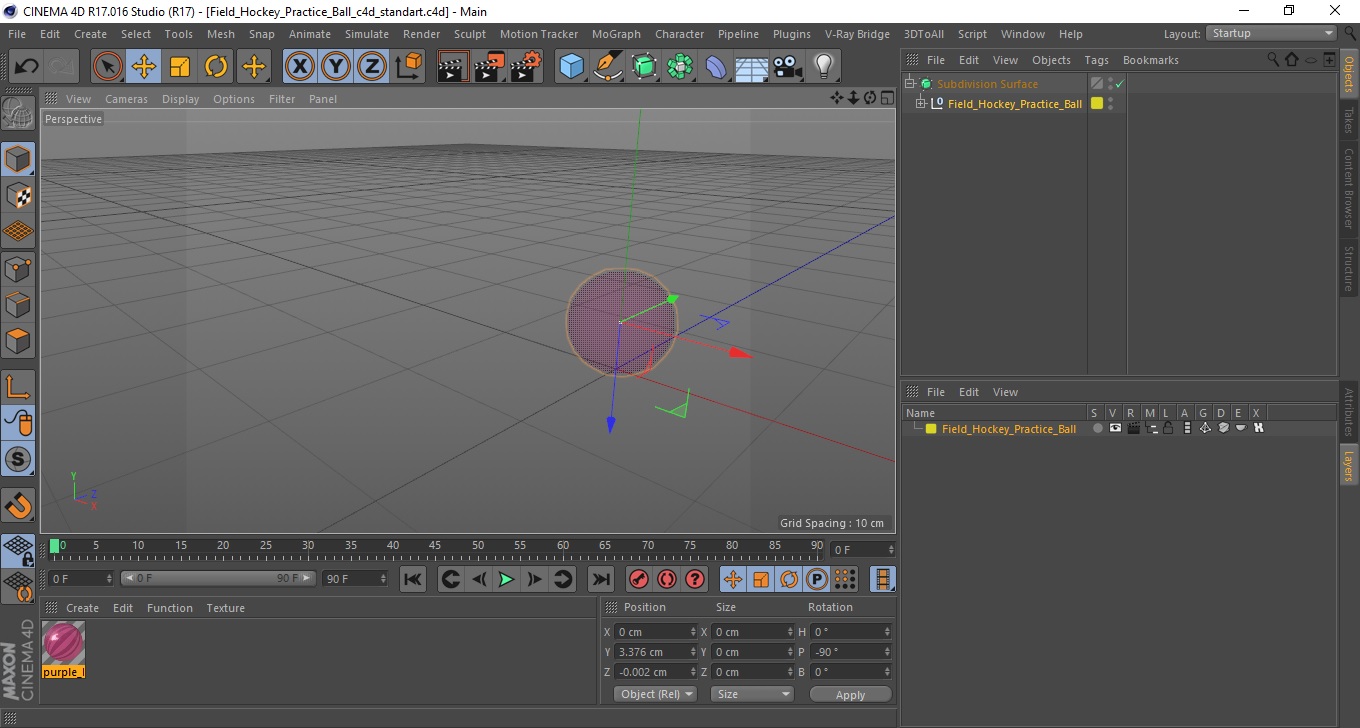The height and width of the screenshot is (728, 1360).
Task: Toggle Subdivision Surface enable checkmark
Action: [1121, 84]
